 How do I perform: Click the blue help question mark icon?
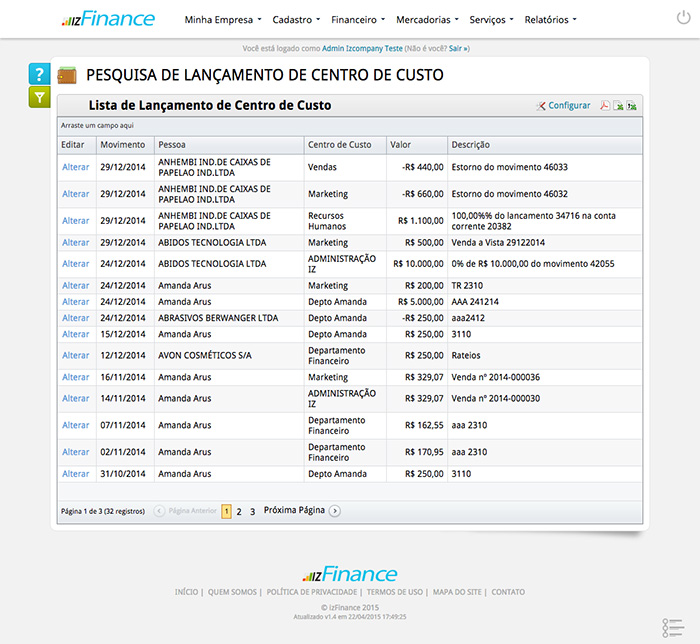[x=39, y=74]
